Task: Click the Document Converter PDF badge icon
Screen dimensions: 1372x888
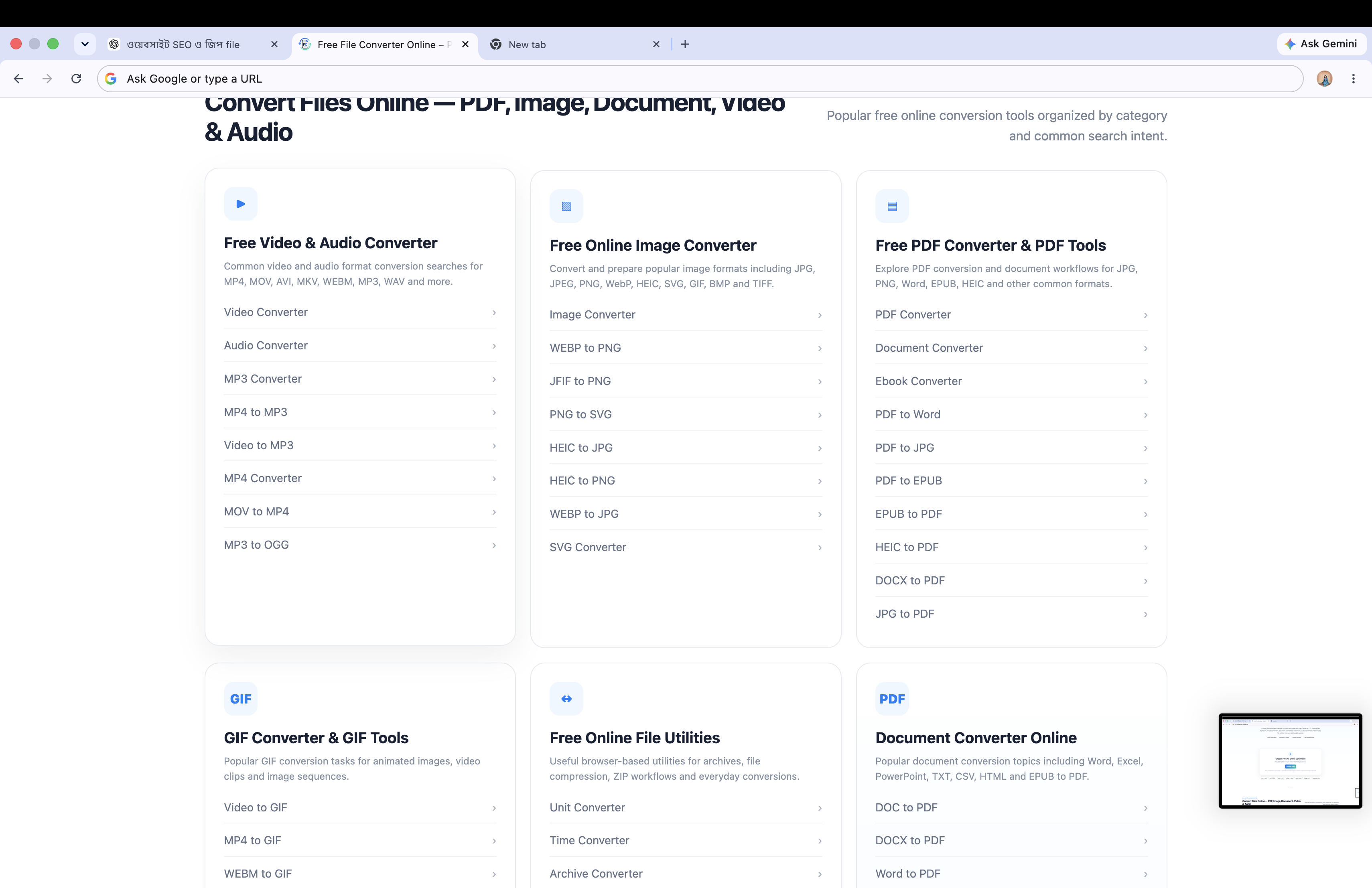Action: 892,699
